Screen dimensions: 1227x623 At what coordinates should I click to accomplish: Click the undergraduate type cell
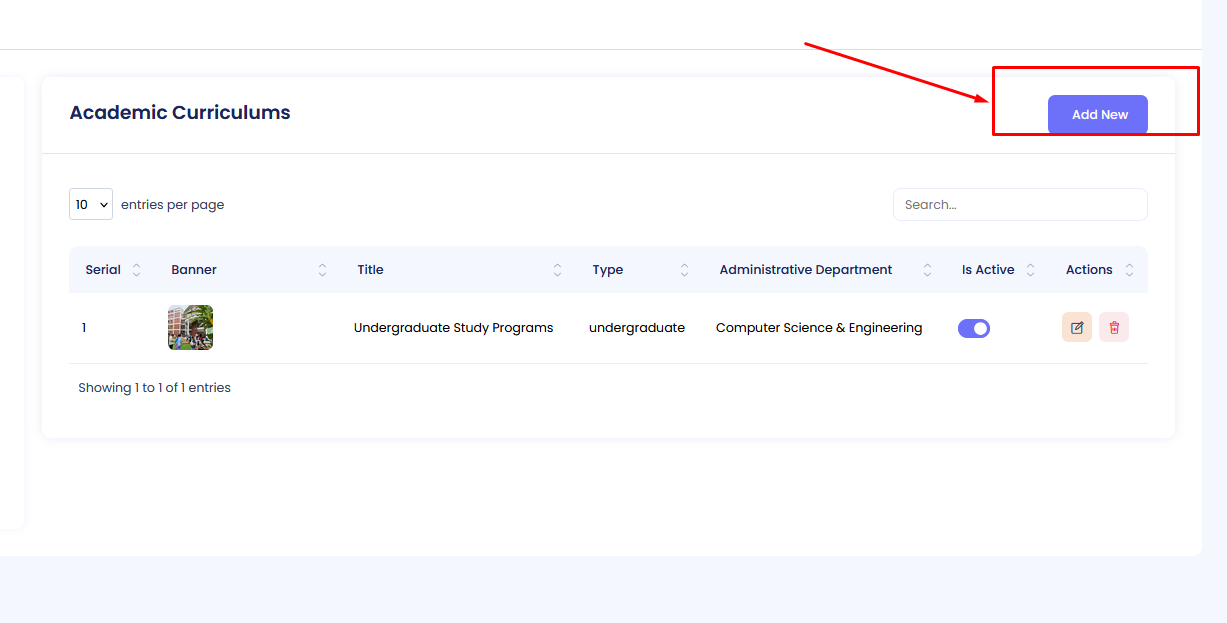coord(636,328)
